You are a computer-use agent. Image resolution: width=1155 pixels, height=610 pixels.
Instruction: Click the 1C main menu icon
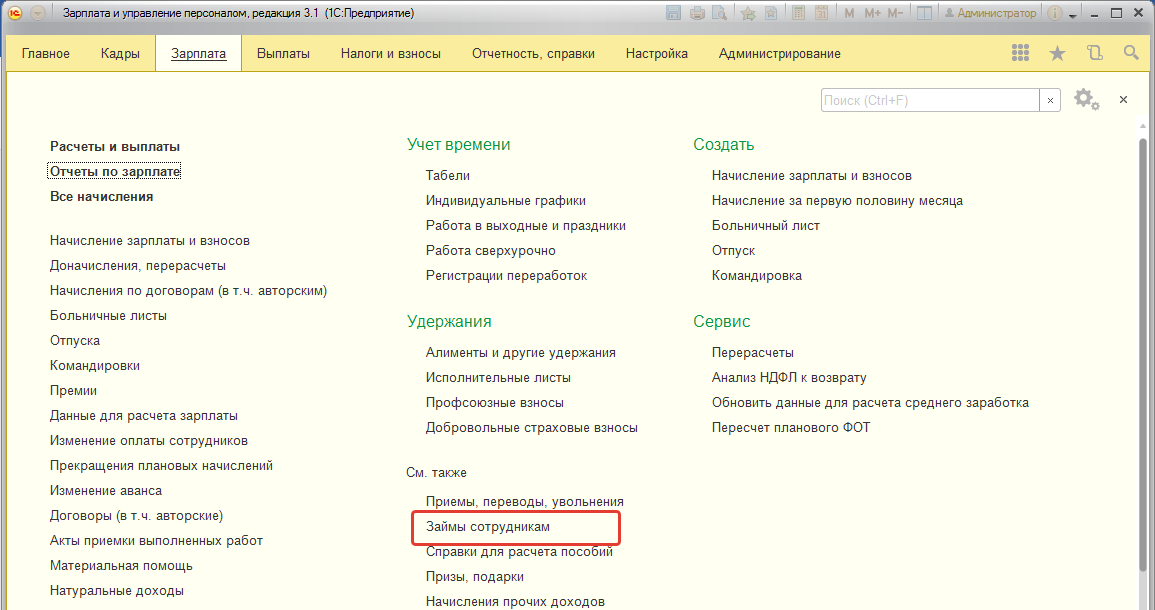15,13
